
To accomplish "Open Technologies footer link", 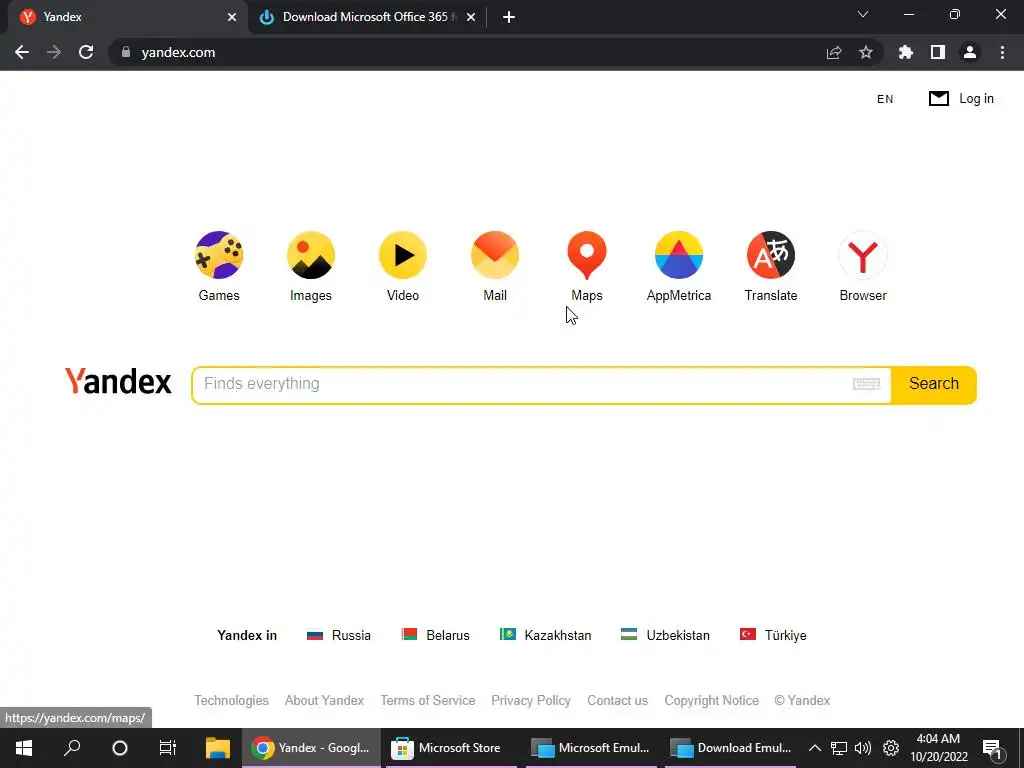I will (x=231, y=701).
